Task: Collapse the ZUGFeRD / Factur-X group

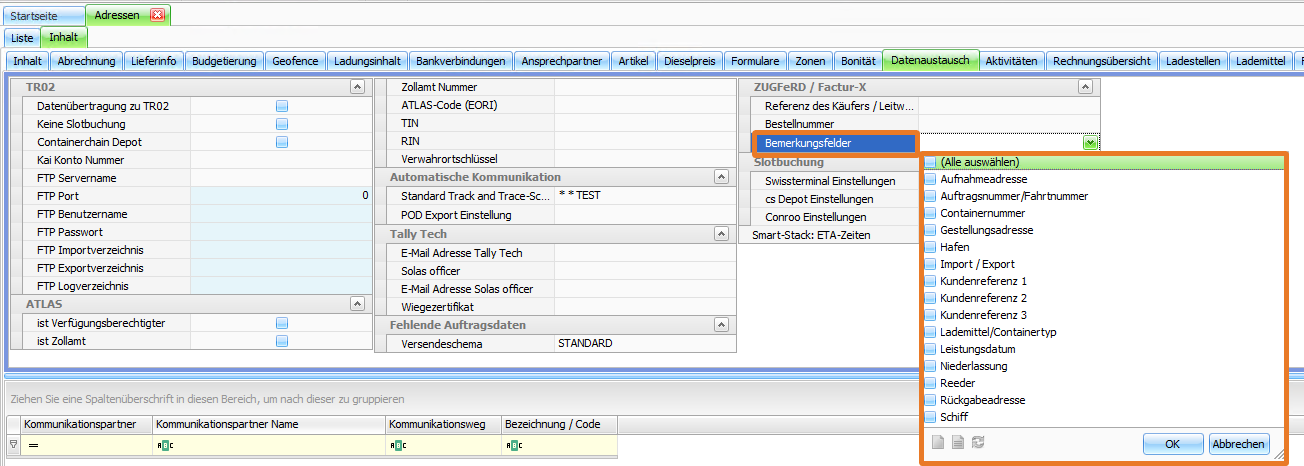Action: [1084, 88]
